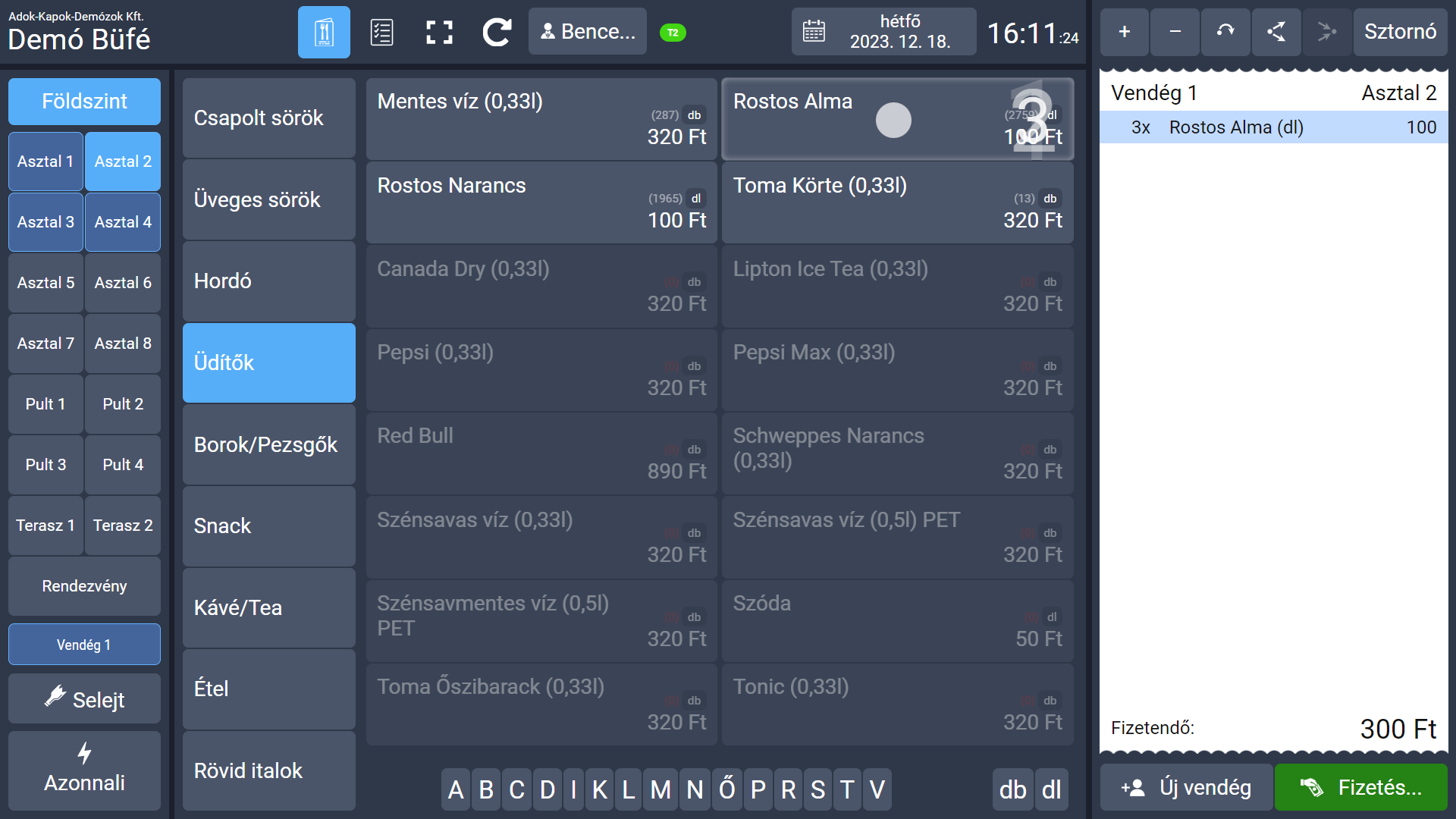Select counter Pult 4

[x=123, y=465]
